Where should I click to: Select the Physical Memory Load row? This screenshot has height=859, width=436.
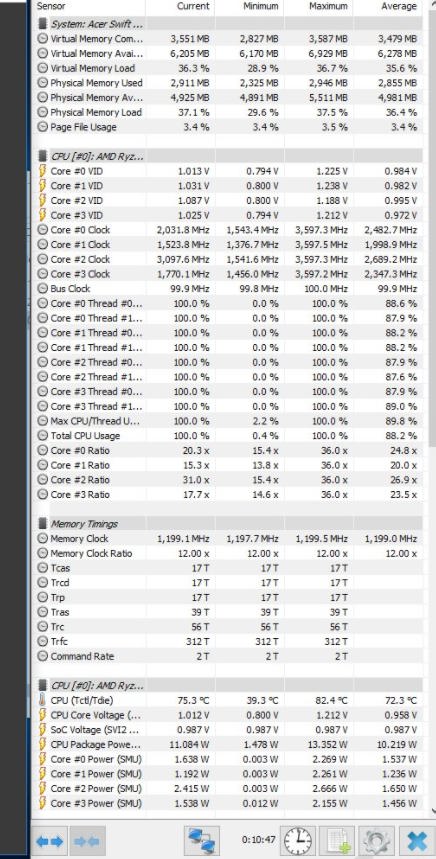pyautogui.click(x=229, y=112)
